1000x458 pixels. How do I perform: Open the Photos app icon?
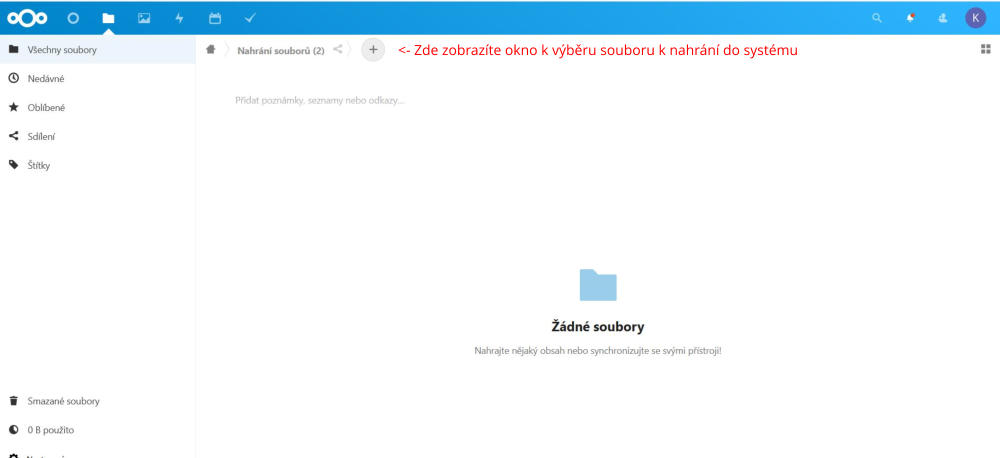pyautogui.click(x=144, y=18)
